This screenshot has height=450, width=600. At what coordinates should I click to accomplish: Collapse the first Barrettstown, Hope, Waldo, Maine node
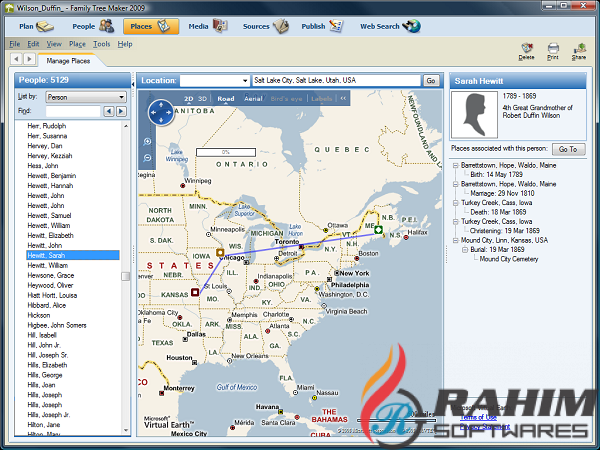(456, 165)
